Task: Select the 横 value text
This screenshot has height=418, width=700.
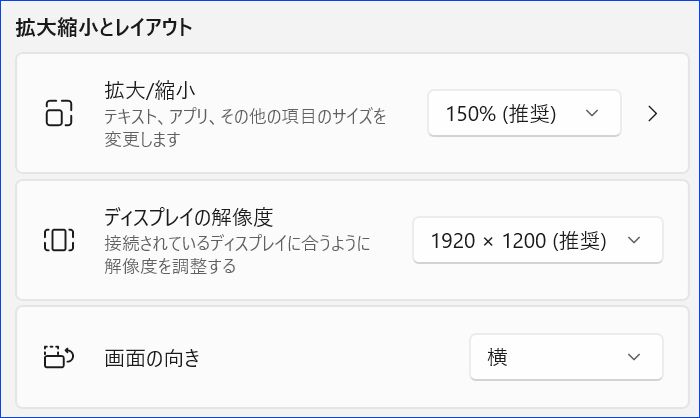Action: (497, 357)
